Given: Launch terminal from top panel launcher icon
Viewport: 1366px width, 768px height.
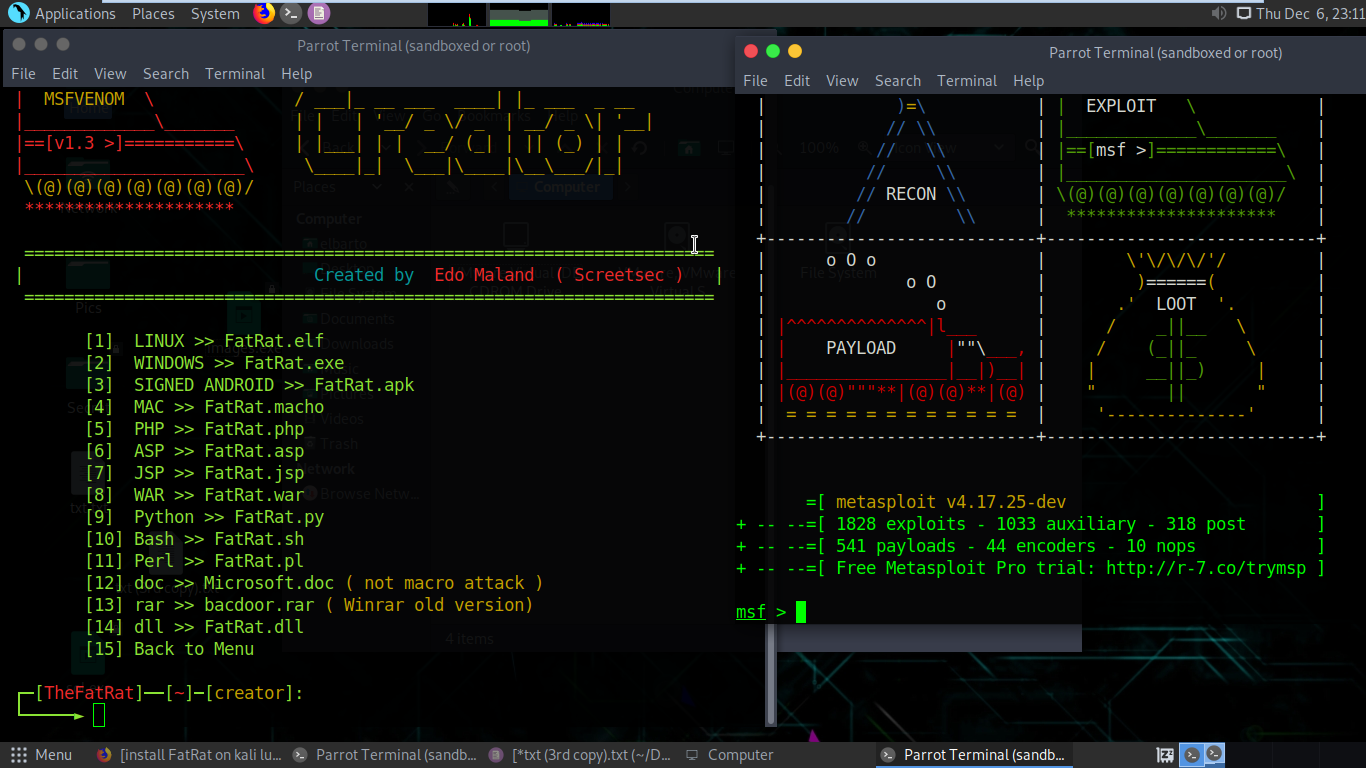Looking at the screenshot, I should [x=291, y=13].
